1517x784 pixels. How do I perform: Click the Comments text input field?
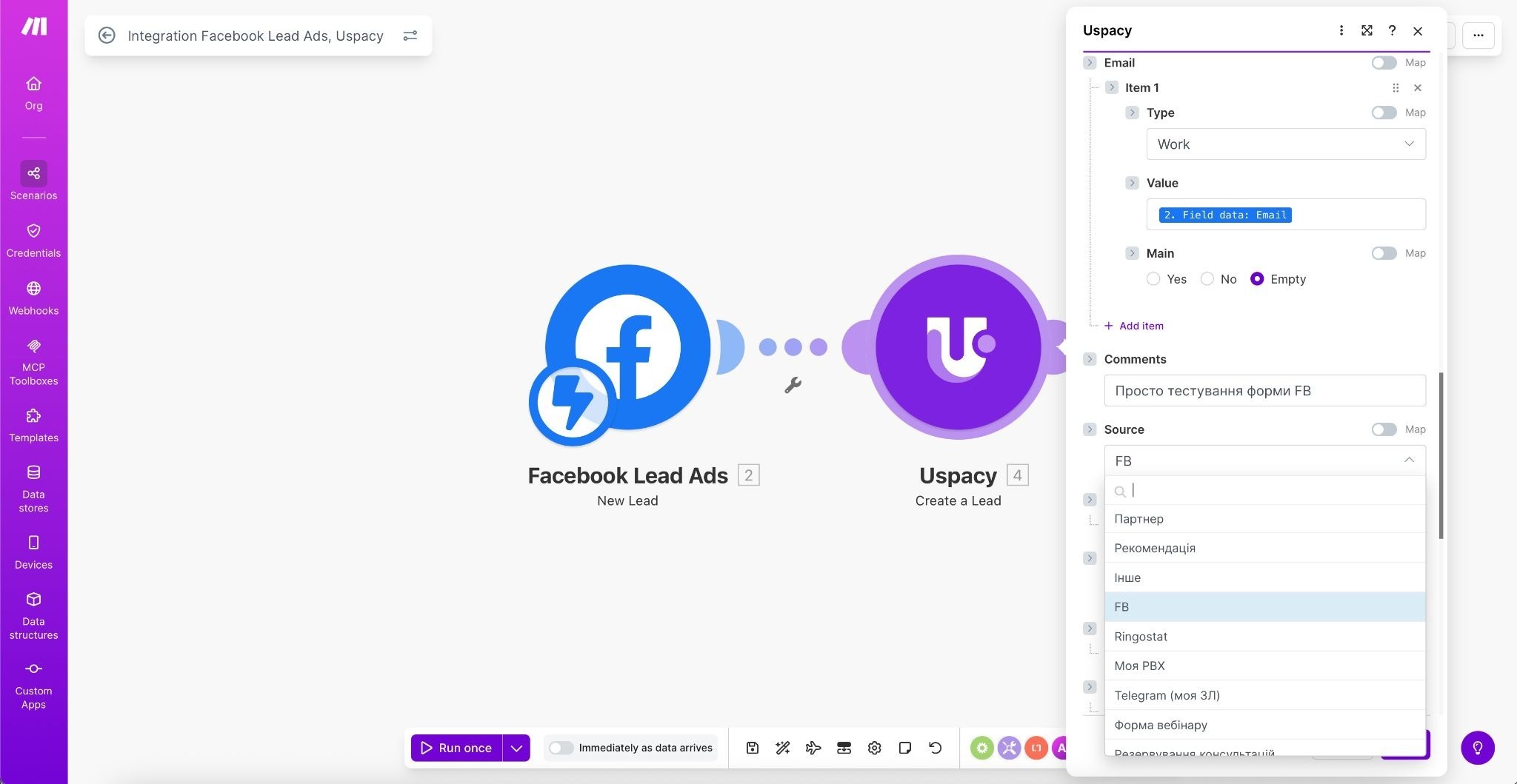point(1264,391)
